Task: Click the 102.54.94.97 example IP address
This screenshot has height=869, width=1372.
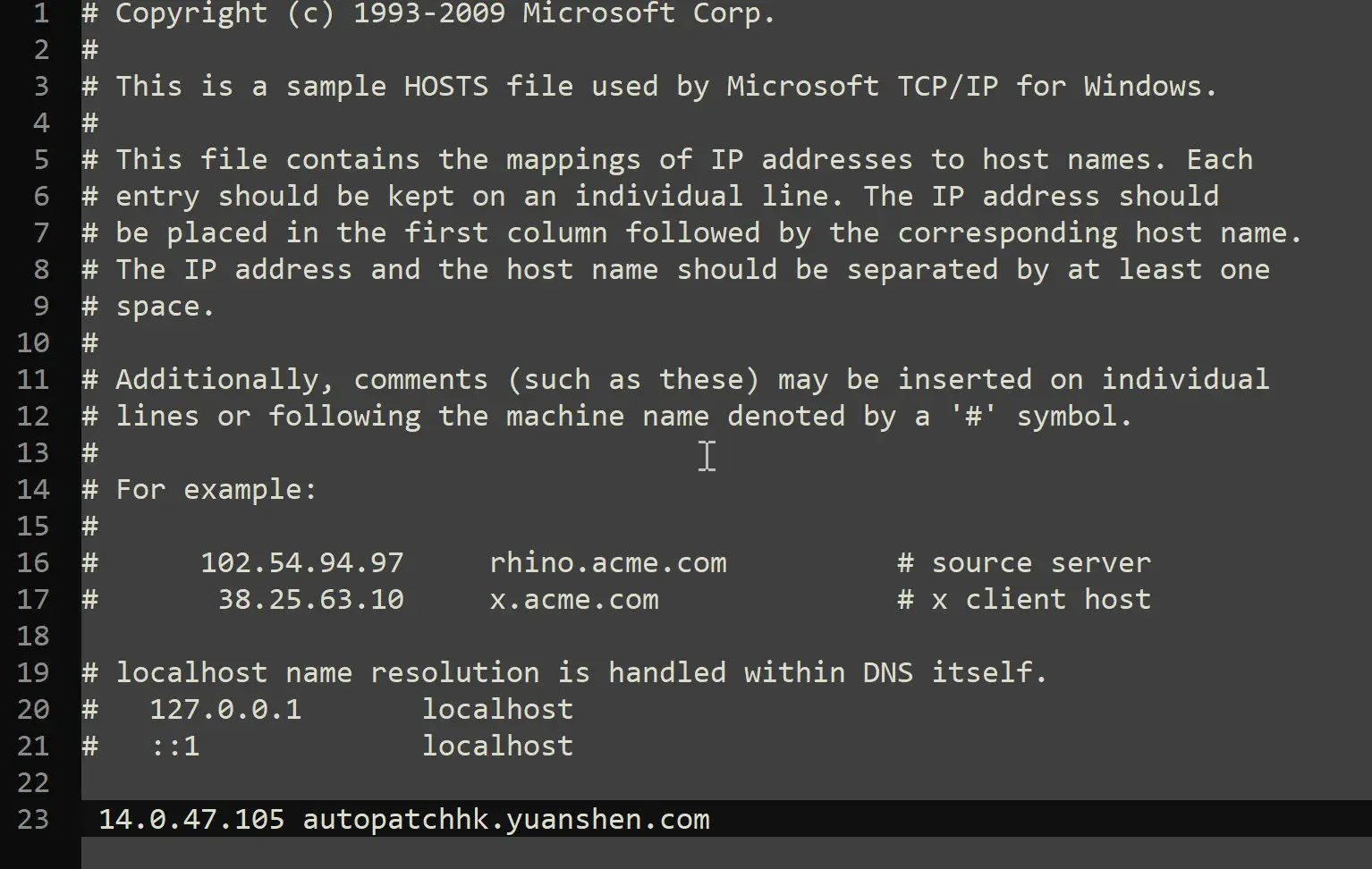Action: [301, 563]
